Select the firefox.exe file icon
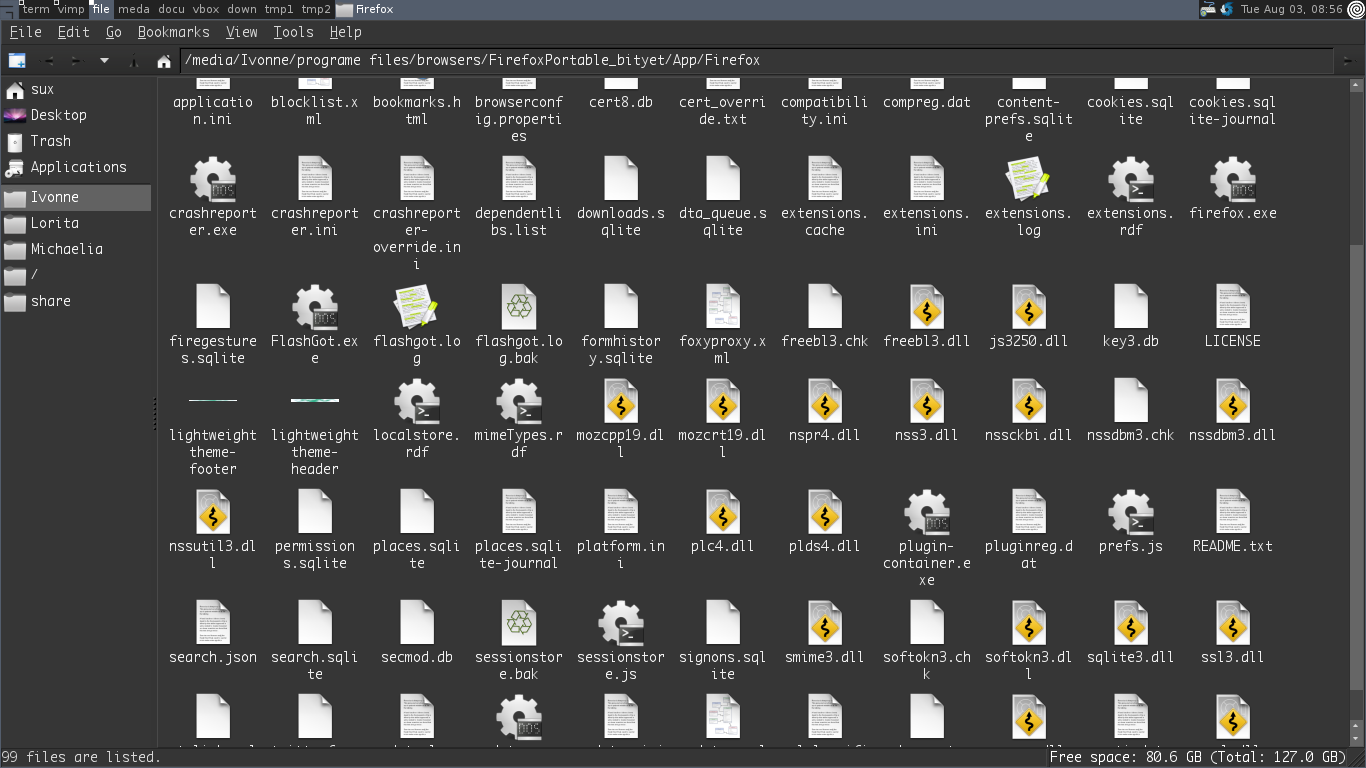Screen dimensions: 1366x768 pyautogui.click(x=1233, y=179)
